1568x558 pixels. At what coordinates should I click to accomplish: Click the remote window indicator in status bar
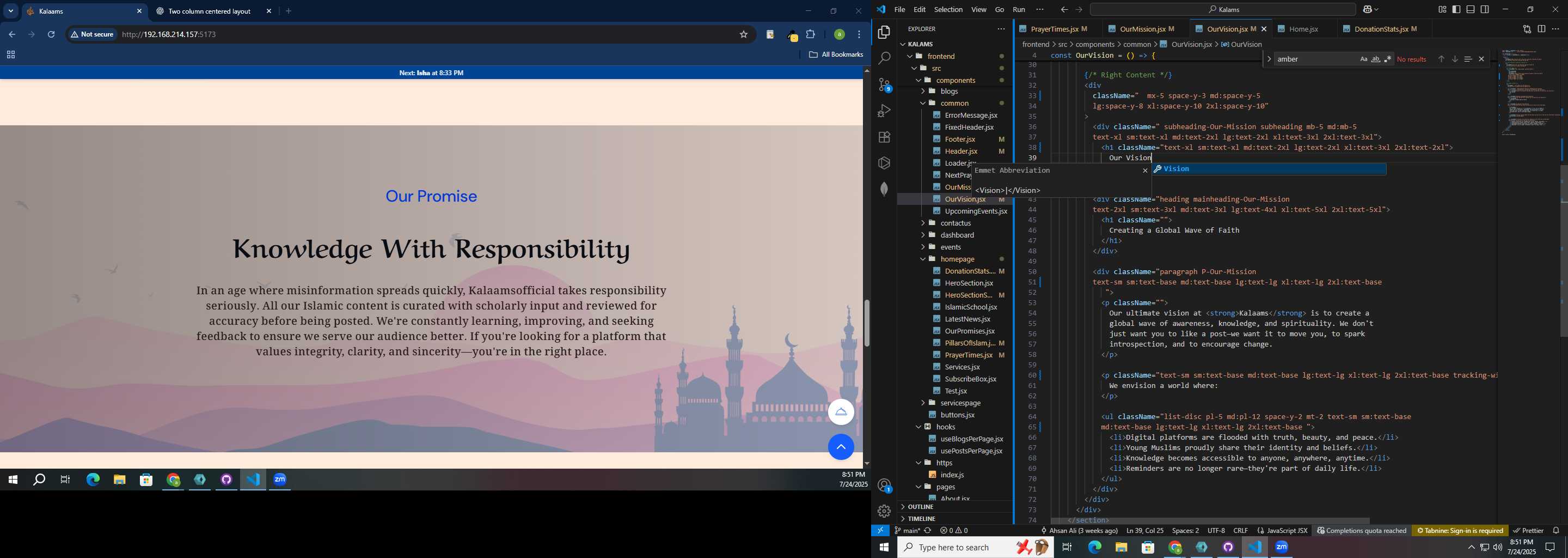click(880, 531)
